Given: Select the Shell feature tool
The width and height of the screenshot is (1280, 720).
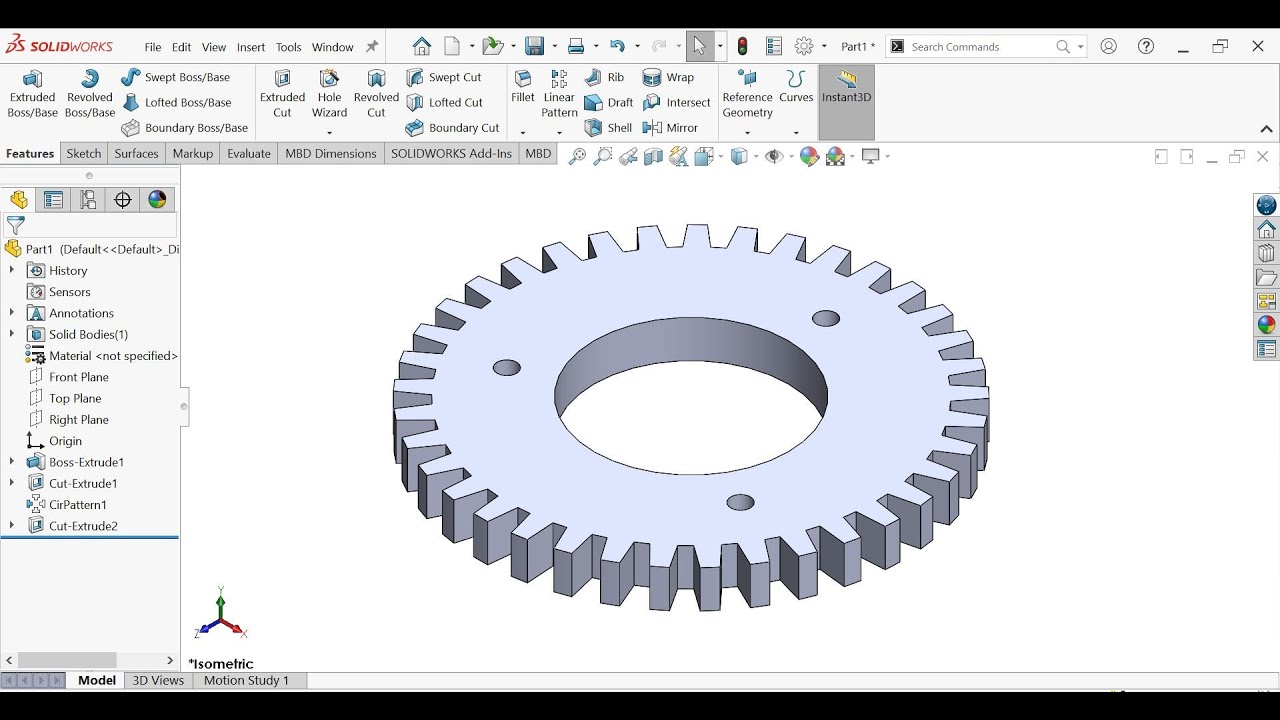Looking at the screenshot, I should [x=608, y=127].
